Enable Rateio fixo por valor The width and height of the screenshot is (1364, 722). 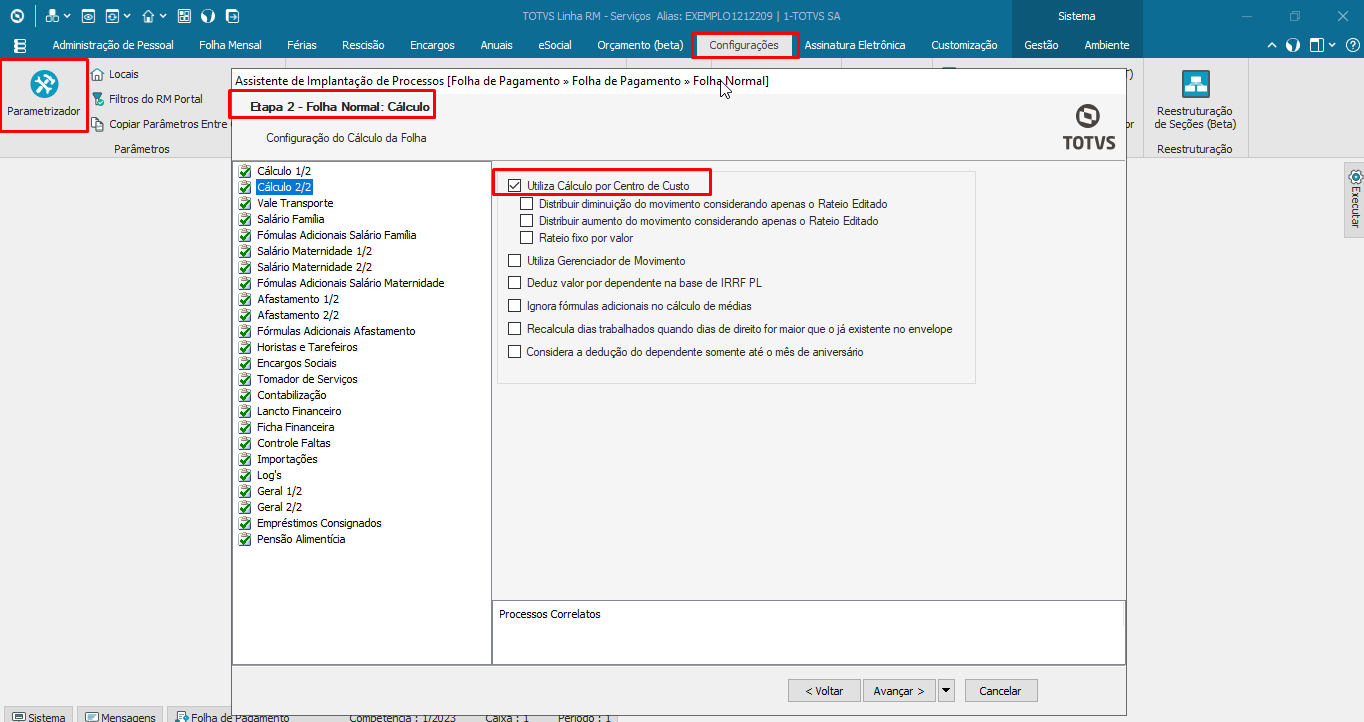(527, 238)
